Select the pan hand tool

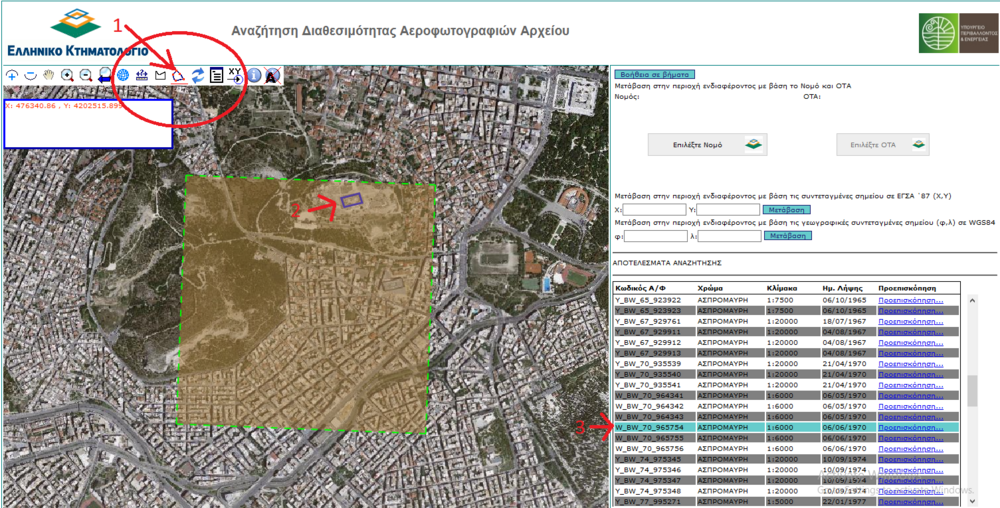pyautogui.click(x=48, y=75)
